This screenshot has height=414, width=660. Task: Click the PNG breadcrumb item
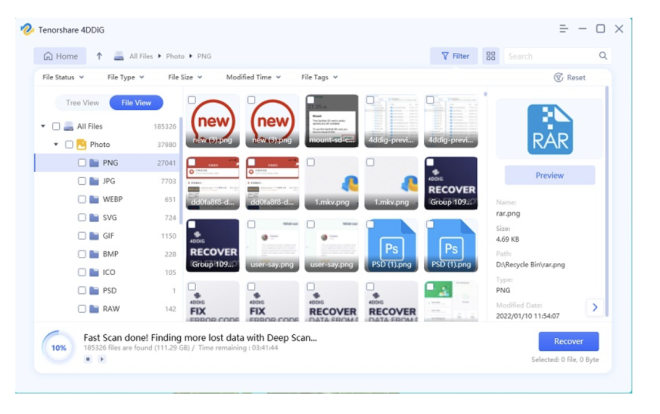click(x=204, y=56)
